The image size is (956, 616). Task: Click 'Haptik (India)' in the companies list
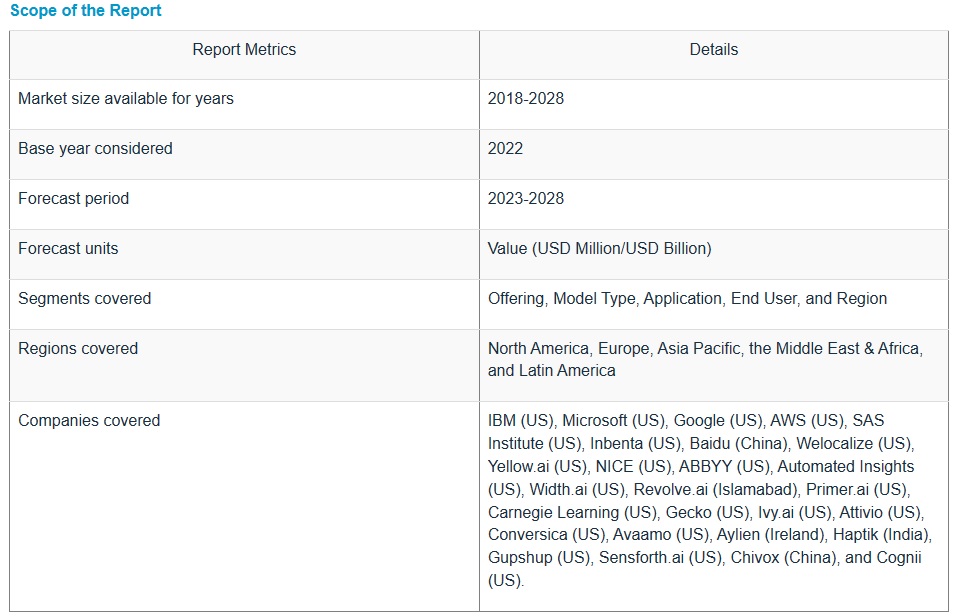[883, 534]
